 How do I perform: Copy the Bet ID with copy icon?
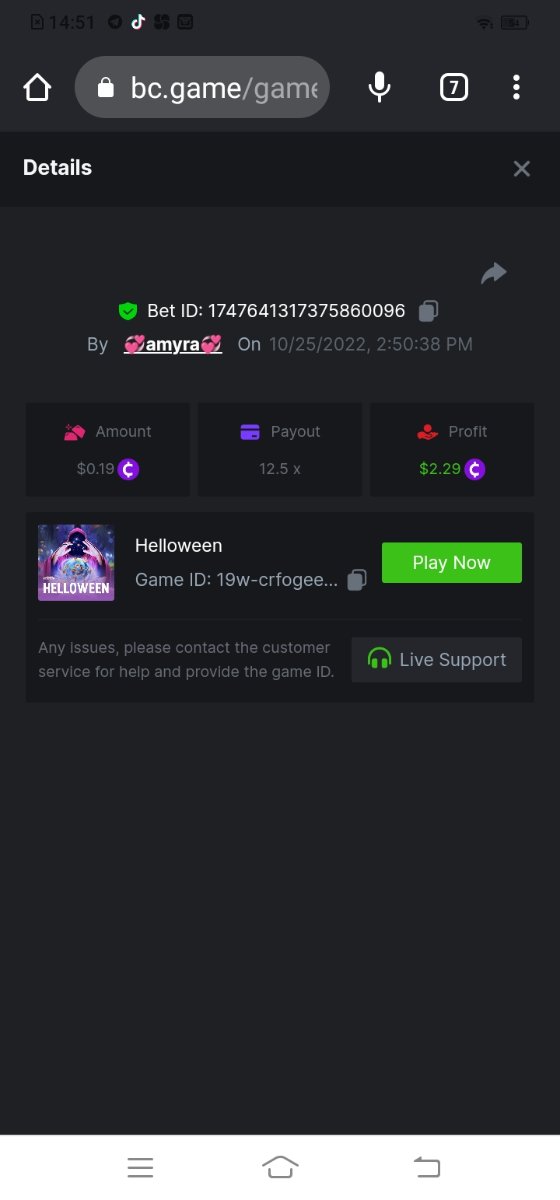tap(428, 311)
